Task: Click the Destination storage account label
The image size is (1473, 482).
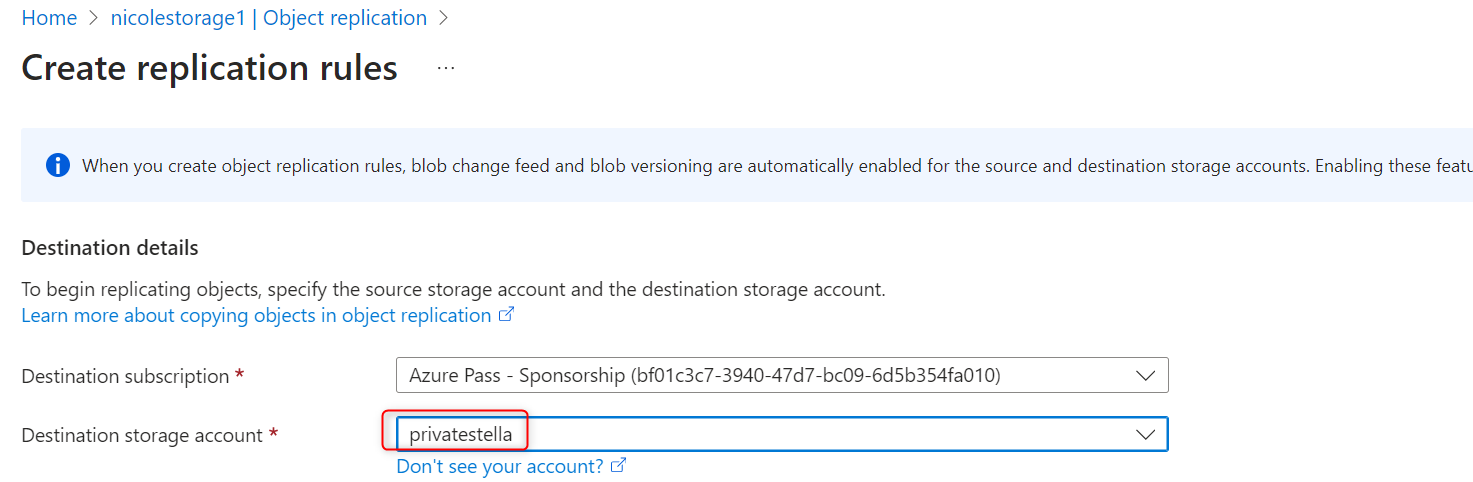Action: pos(142,436)
